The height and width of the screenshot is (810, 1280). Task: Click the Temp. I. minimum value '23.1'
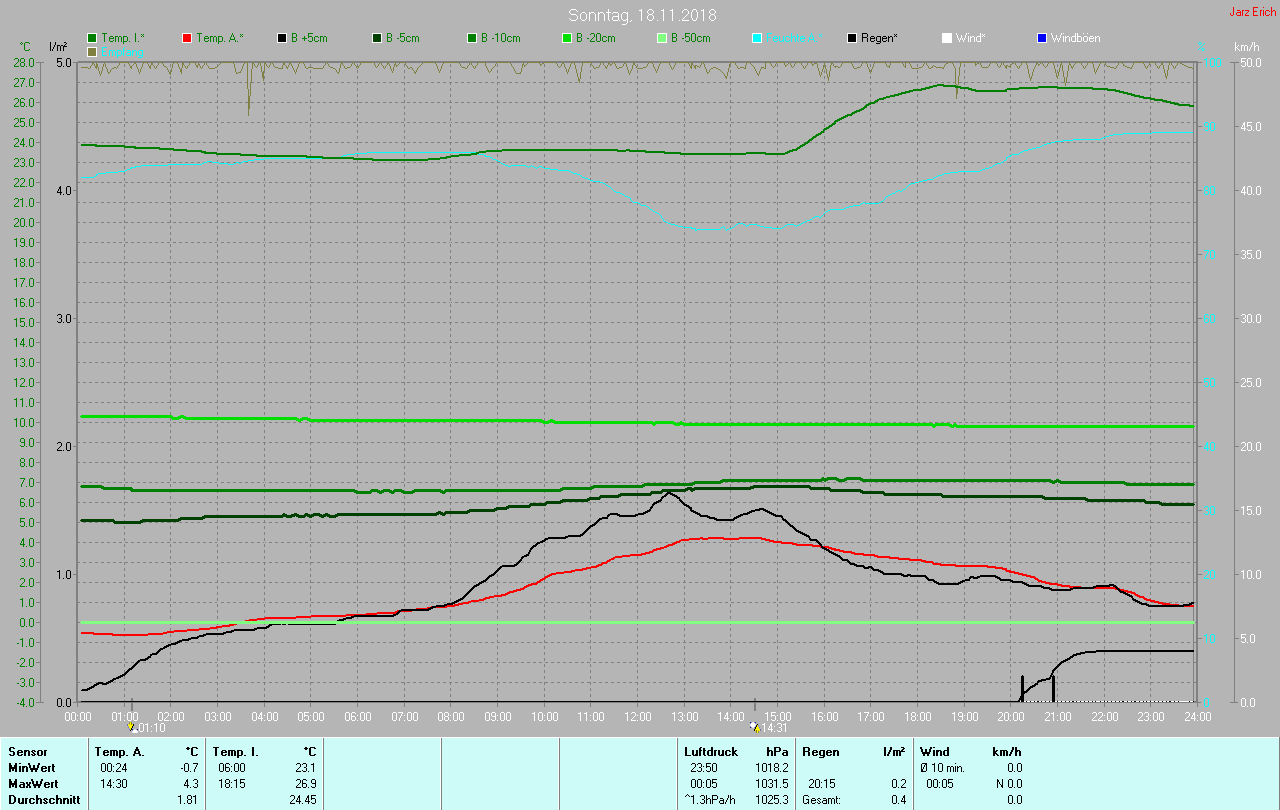click(x=305, y=767)
